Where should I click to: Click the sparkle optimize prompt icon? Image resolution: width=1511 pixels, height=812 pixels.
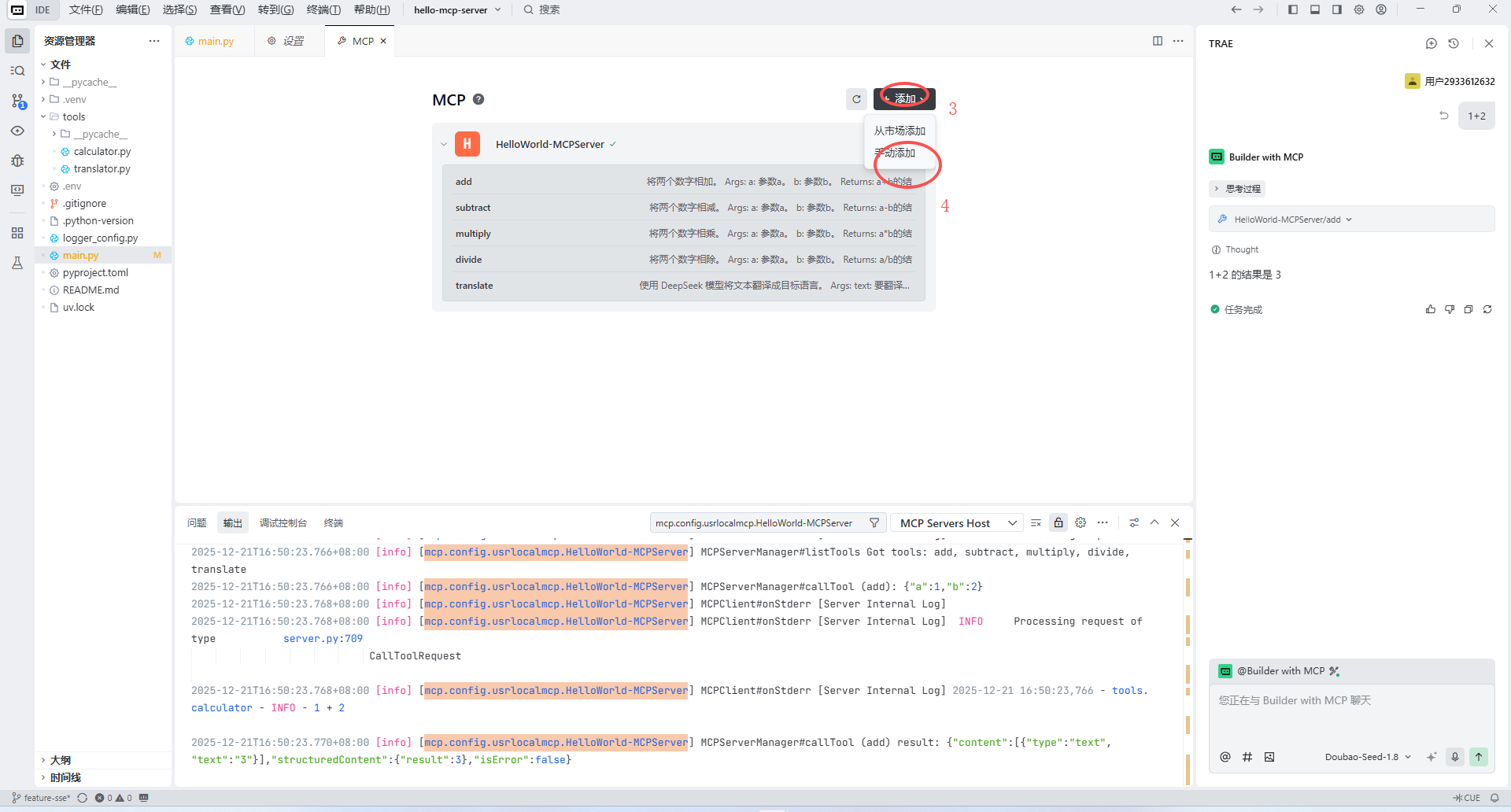point(1432,757)
